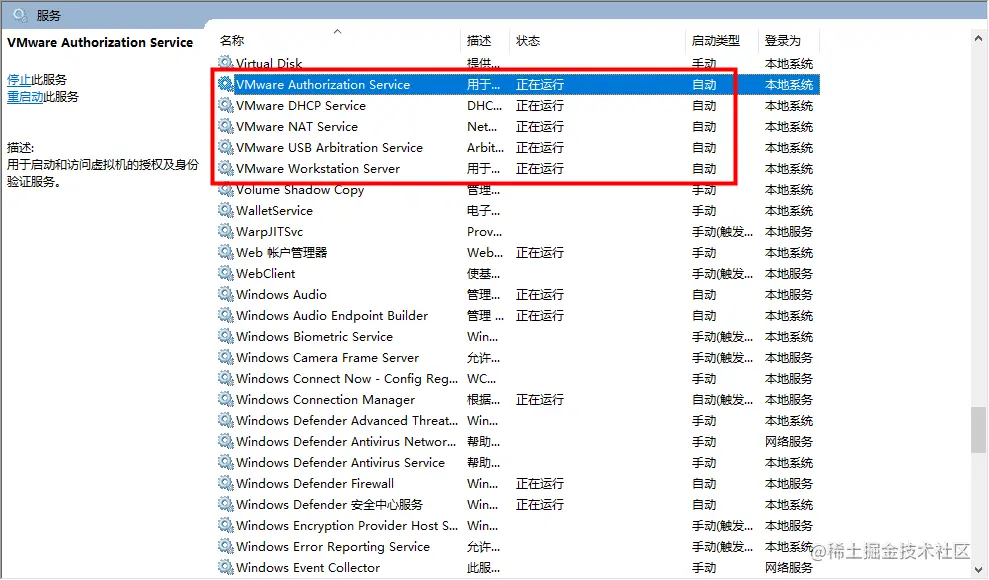
Task: Select Windows Audio name
Action: (x=281, y=294)
